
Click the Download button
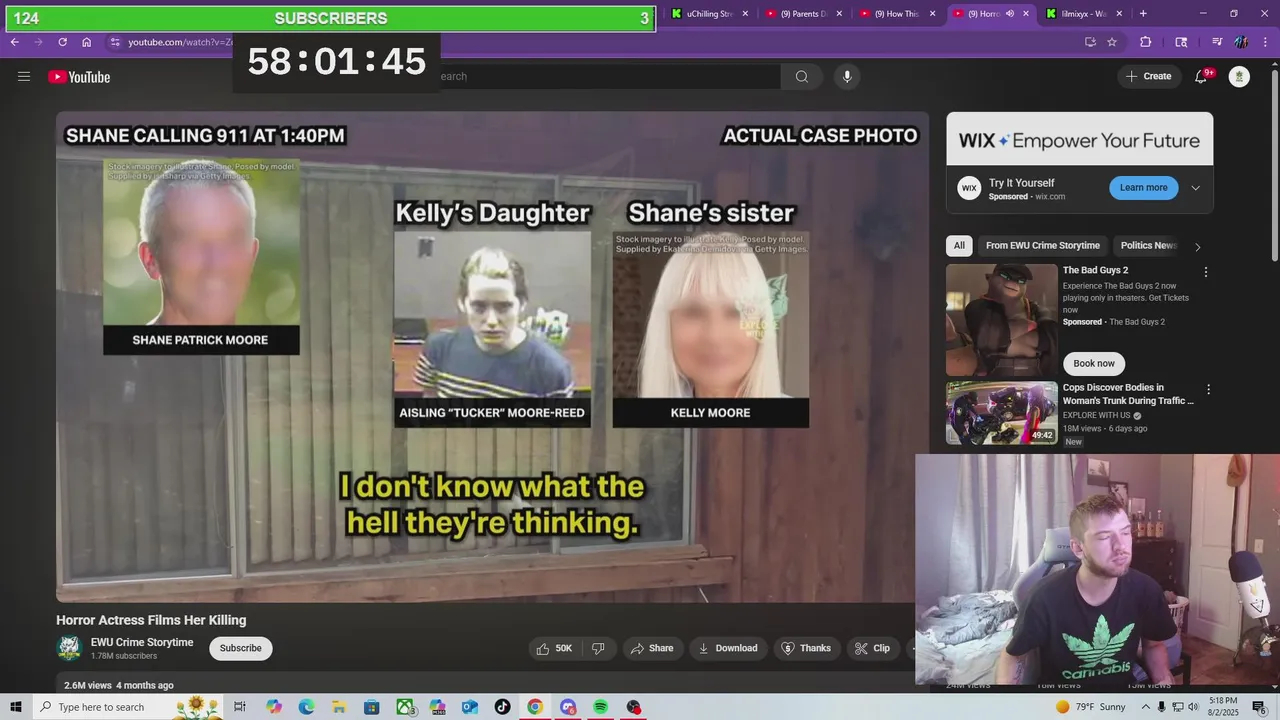coord(728,648)
